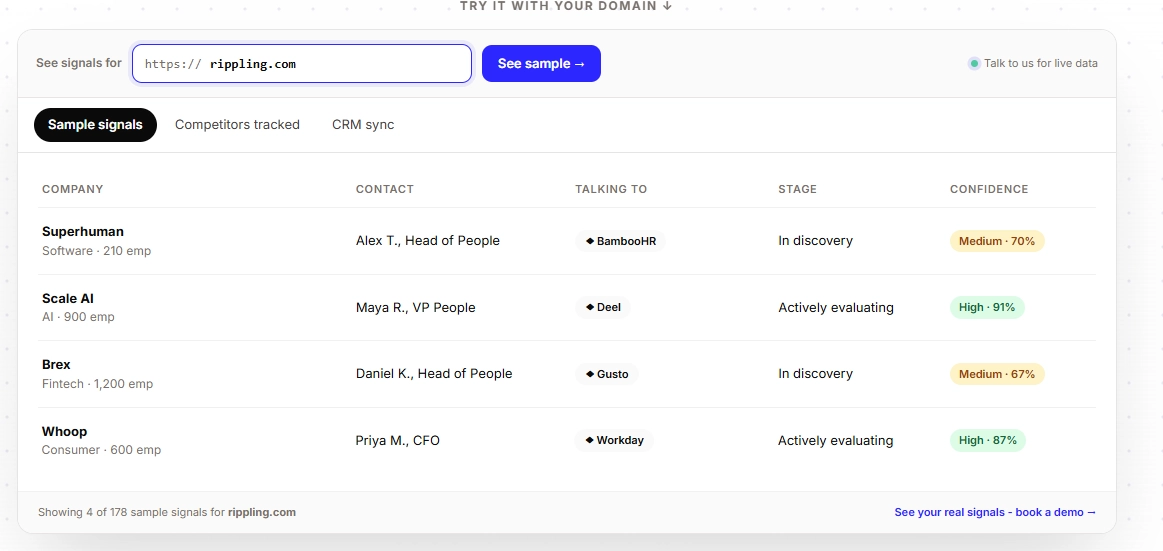Click Superhuman's In discovery stage
This screenshot has width=1163, height=551.
815,240
